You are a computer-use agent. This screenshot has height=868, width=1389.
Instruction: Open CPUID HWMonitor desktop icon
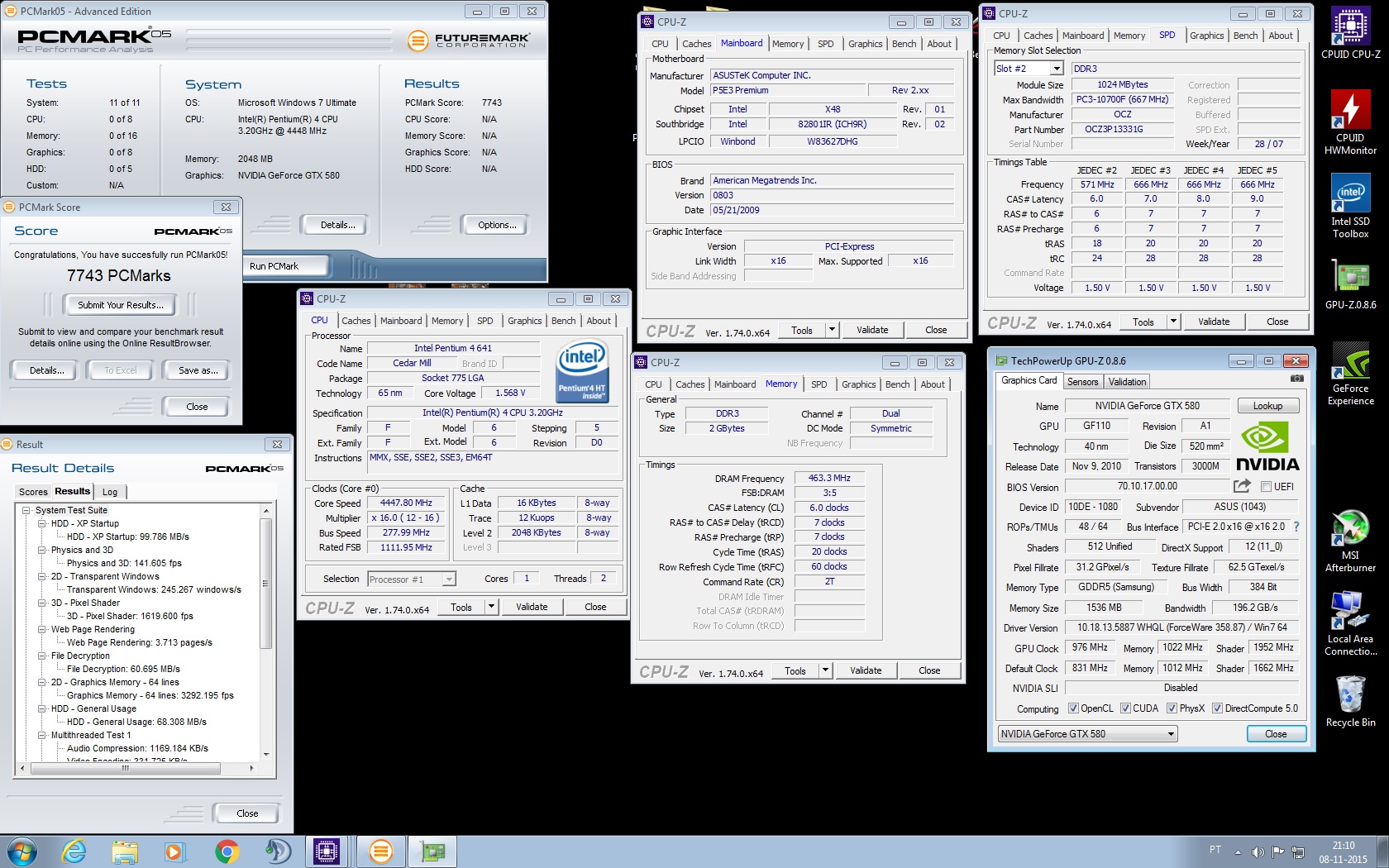click(x=1350, y=121)
